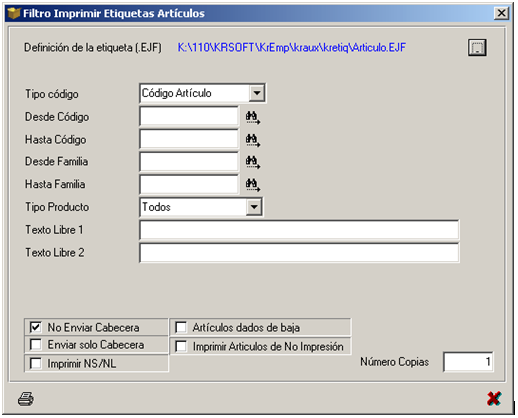This screenshot has height=418, width=518.
Task: Enable Imprimir NS/NL checkbox
Action: click(x=35, y=363)
